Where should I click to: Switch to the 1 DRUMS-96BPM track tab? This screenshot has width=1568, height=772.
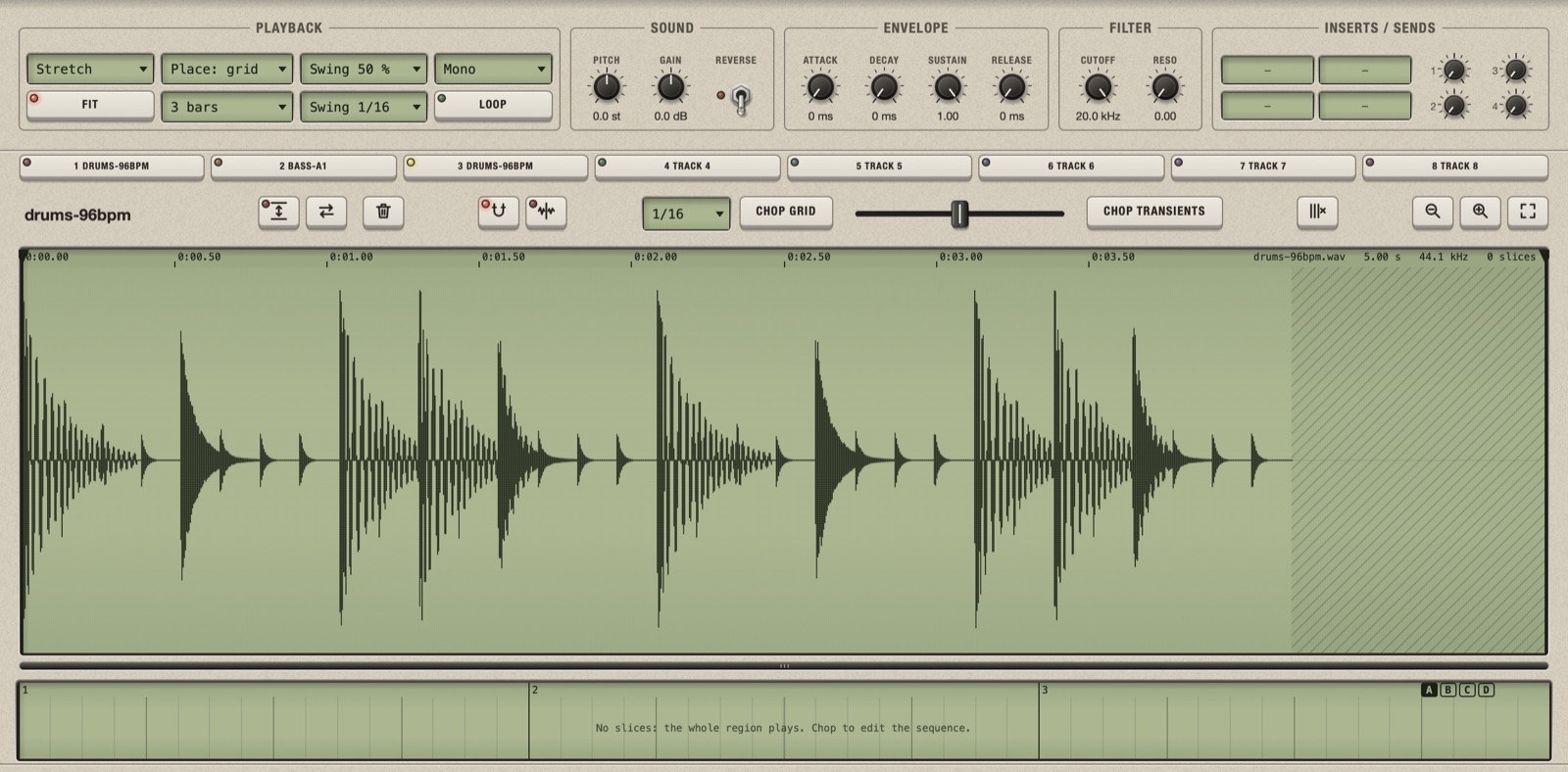tap(112, 167)
